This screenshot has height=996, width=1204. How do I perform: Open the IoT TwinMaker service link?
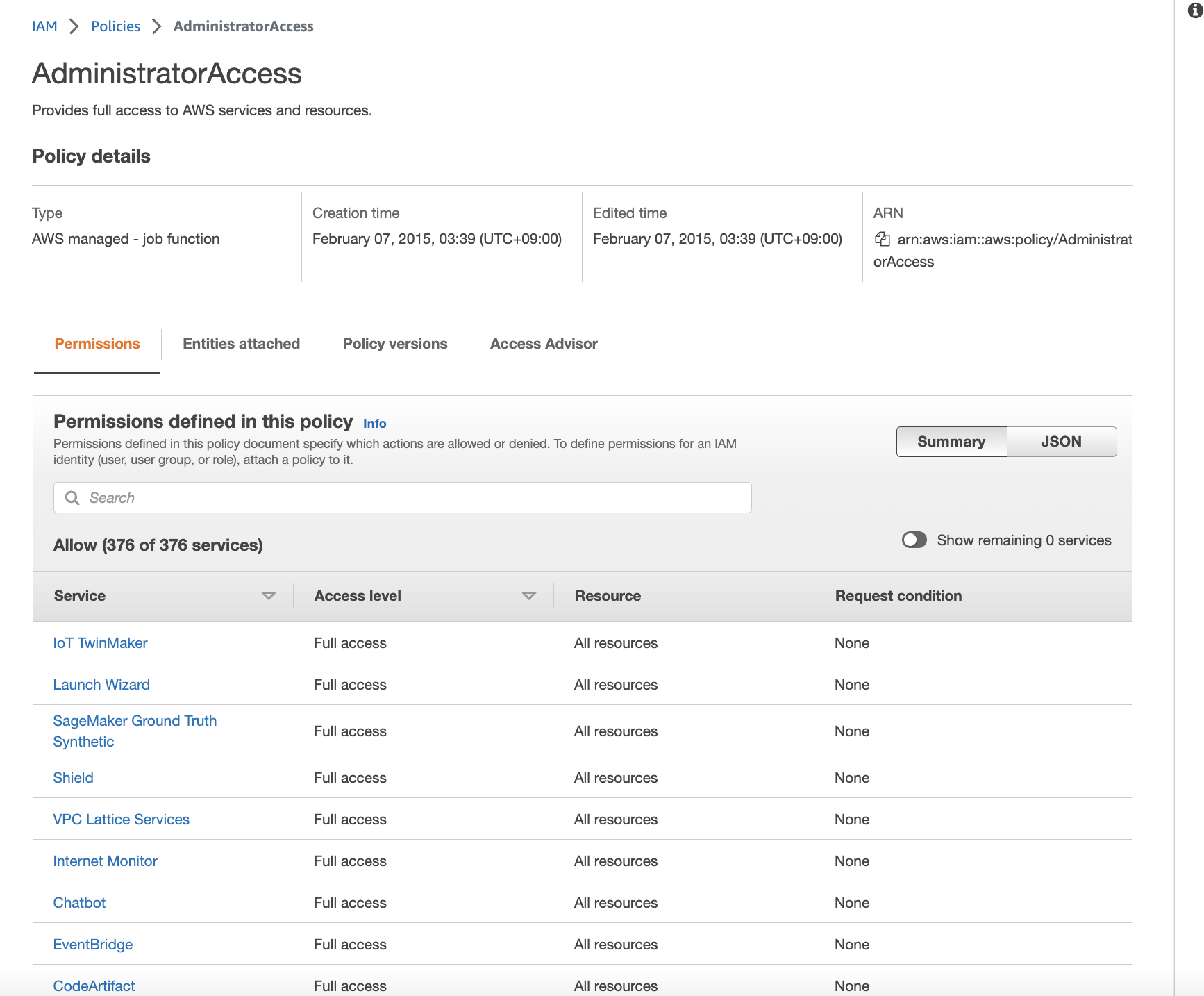pyautogui.click(x=100, y=643)
